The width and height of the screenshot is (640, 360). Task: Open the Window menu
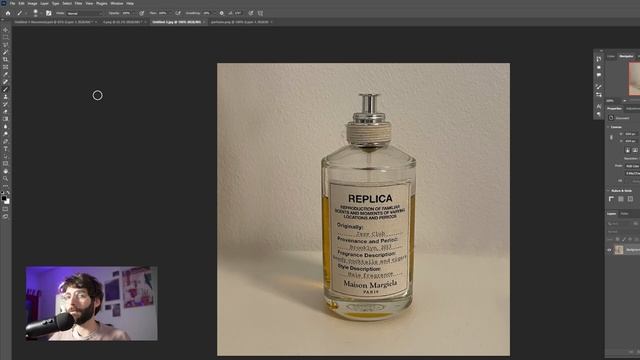tap(117, 3)
